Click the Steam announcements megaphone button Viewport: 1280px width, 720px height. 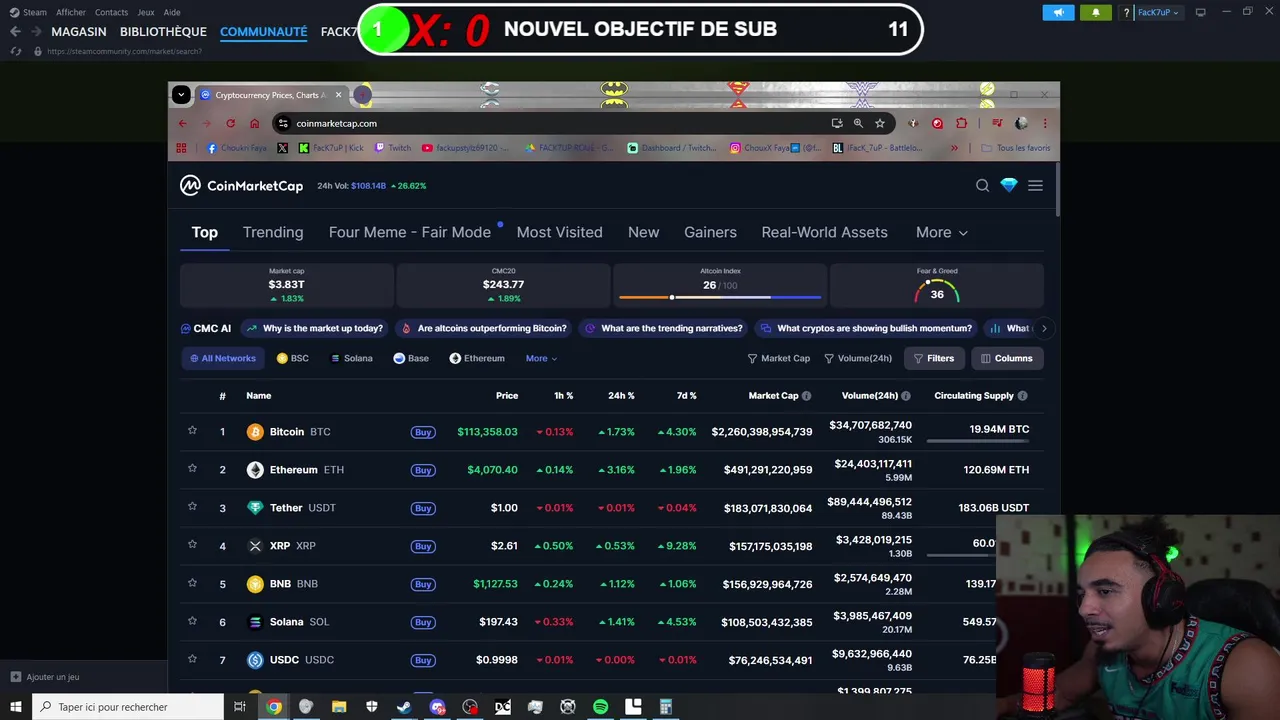[1058, 12]
